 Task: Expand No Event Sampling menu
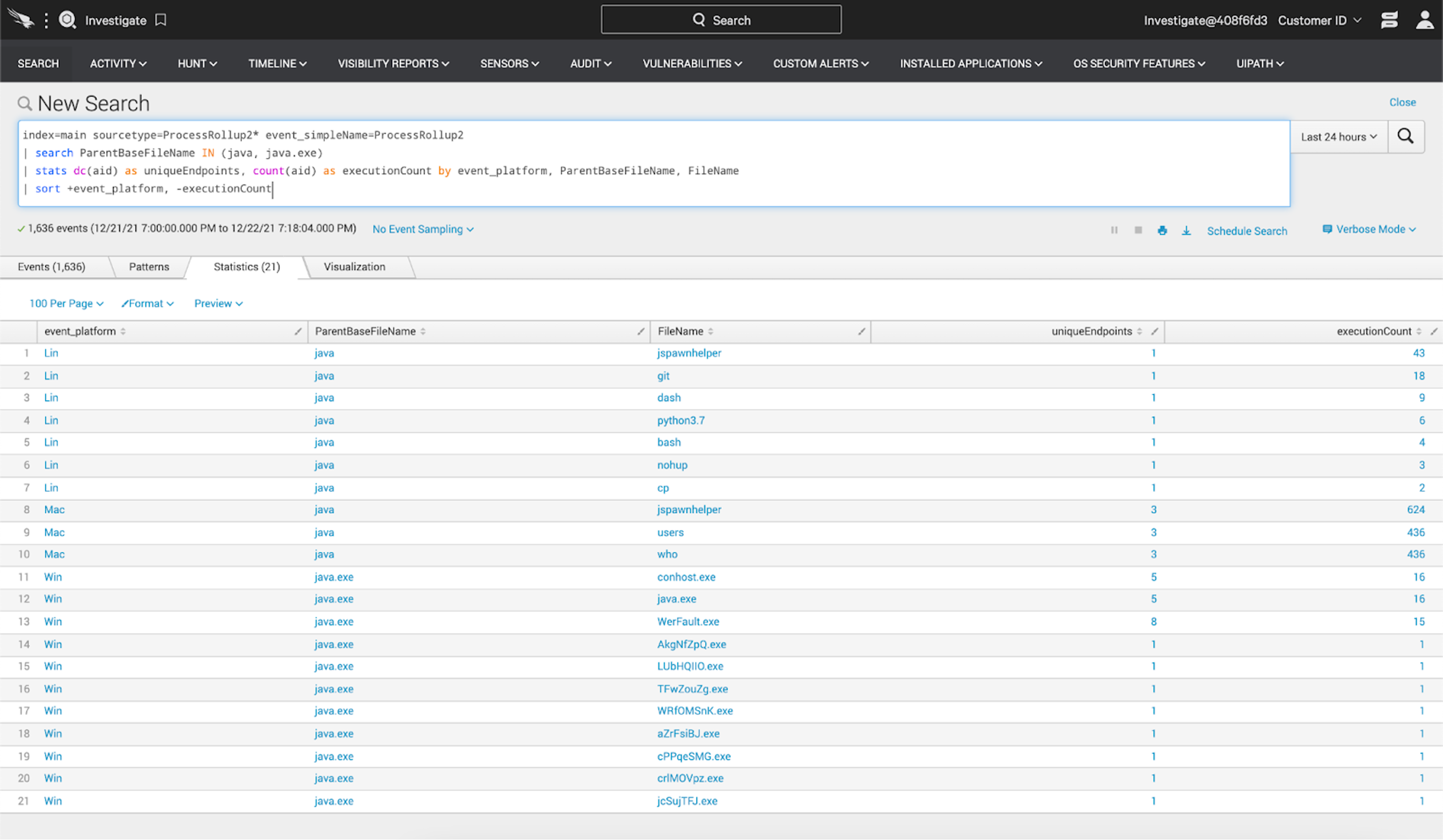423,230
